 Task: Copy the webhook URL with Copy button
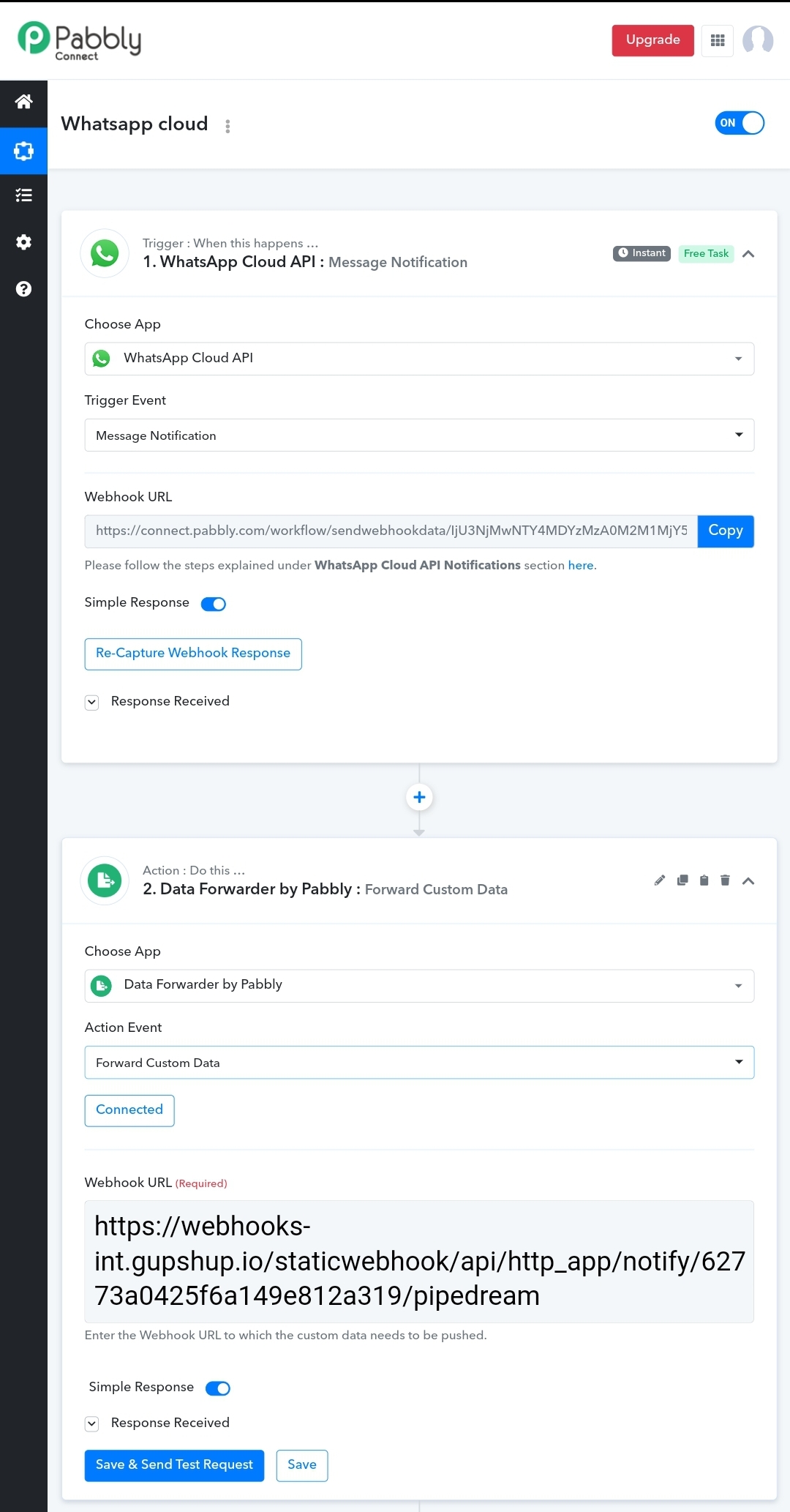726,531
